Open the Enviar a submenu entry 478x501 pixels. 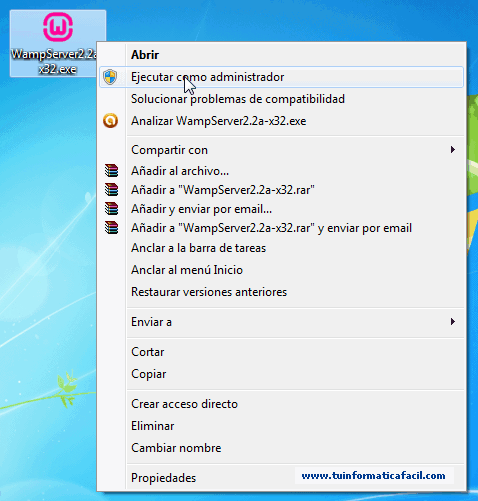click(281, 322)
